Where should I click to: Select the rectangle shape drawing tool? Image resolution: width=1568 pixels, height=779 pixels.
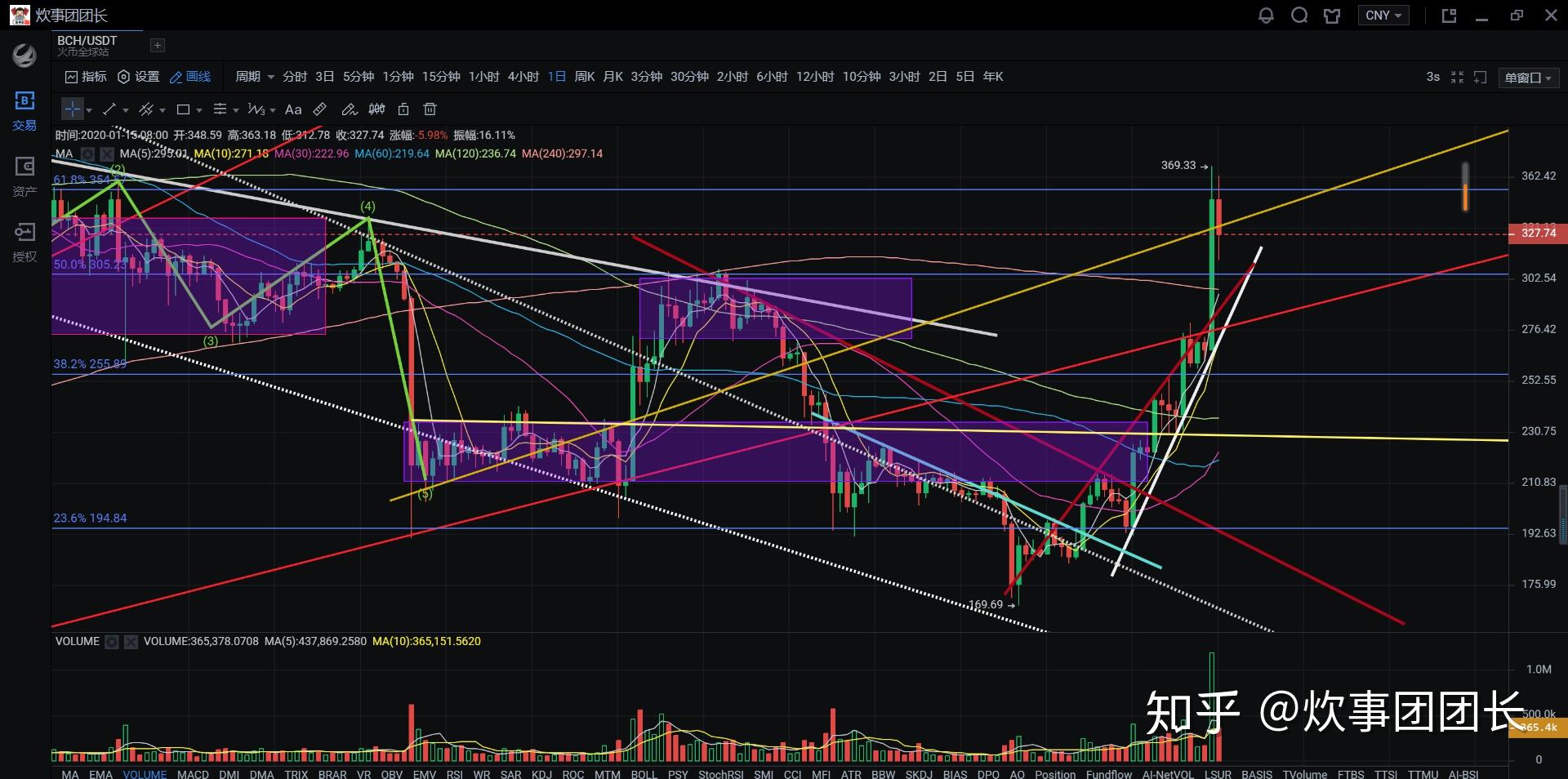tap(183, 109)
